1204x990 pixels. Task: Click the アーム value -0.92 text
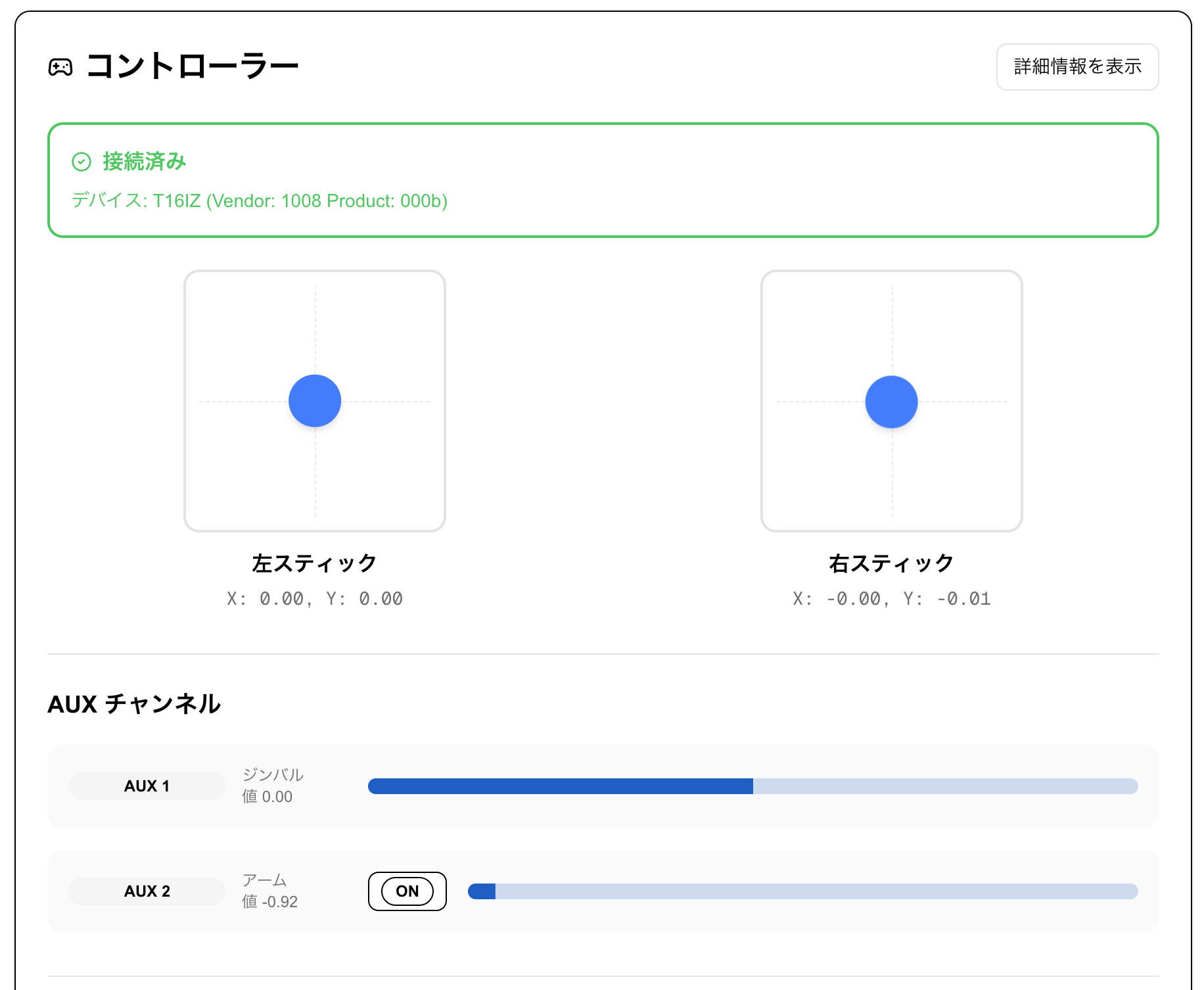point(270,902)
